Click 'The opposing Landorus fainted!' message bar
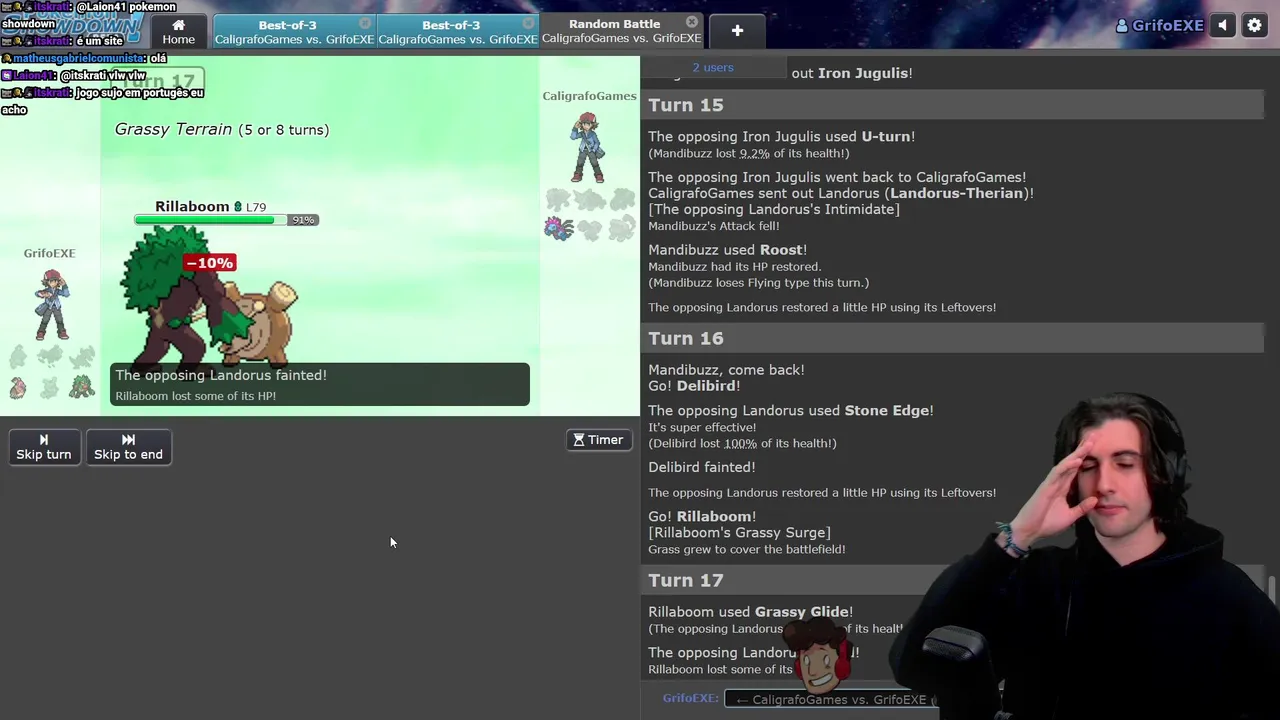Image resolution: width=1280 pixels, height=720 pixels. [x=320, y=384]
